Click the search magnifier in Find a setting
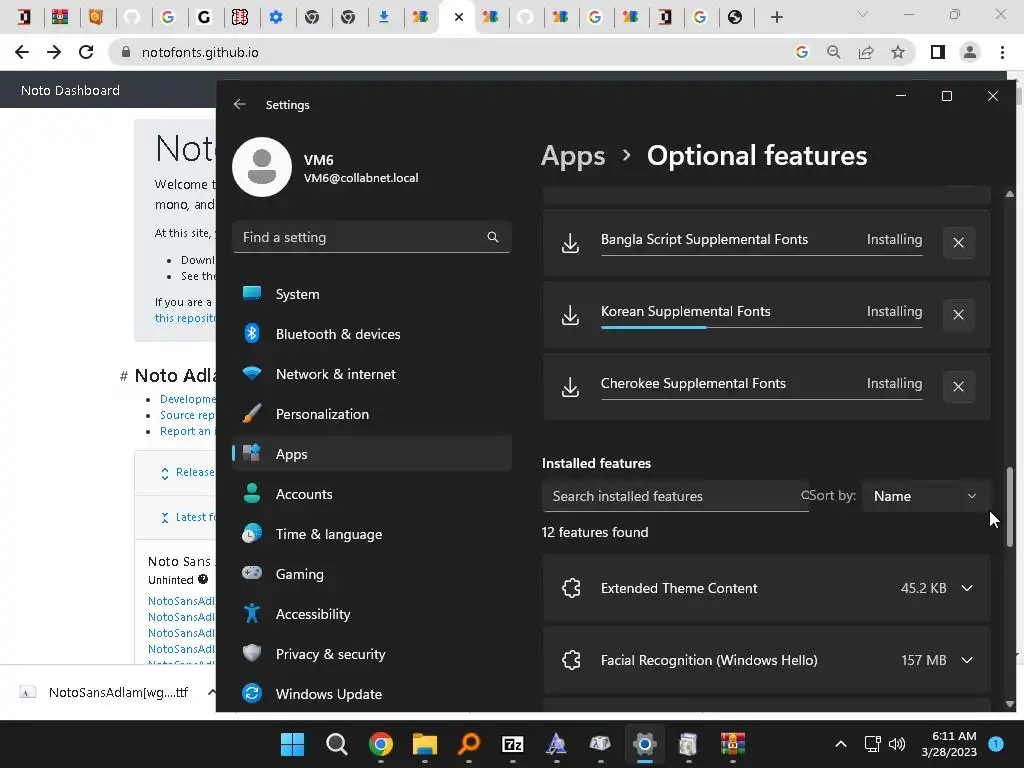The image size is (1024, 768). [493, 237]
